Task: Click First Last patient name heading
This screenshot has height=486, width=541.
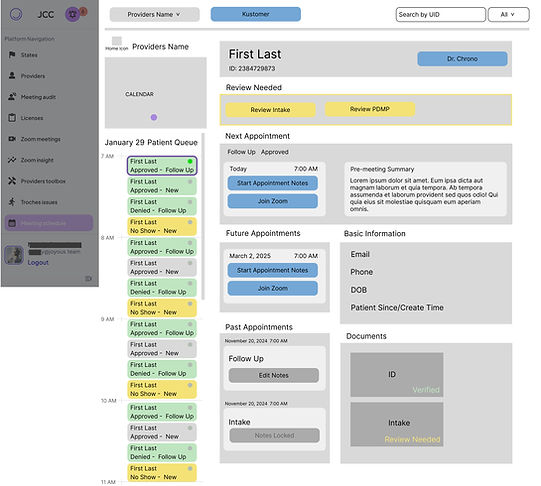Action: pyautogui.click(x=255, y=54)
